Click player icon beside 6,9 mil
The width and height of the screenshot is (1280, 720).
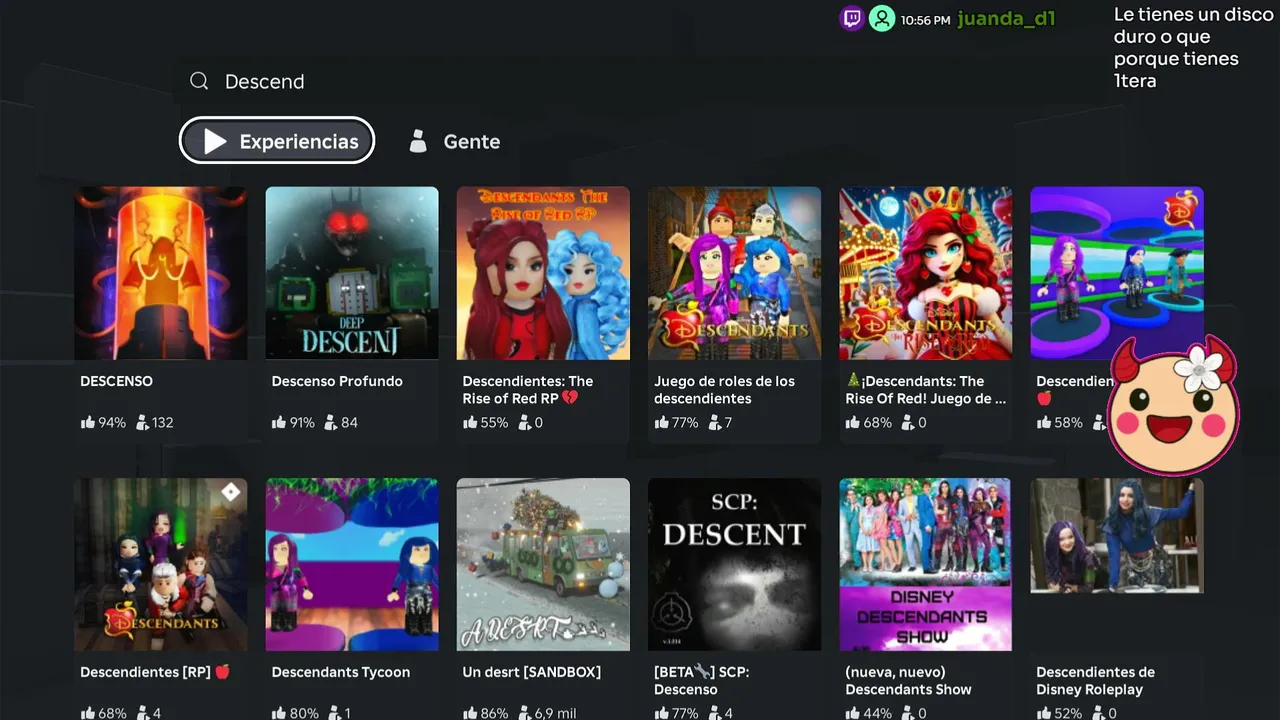tap(524, 713)
